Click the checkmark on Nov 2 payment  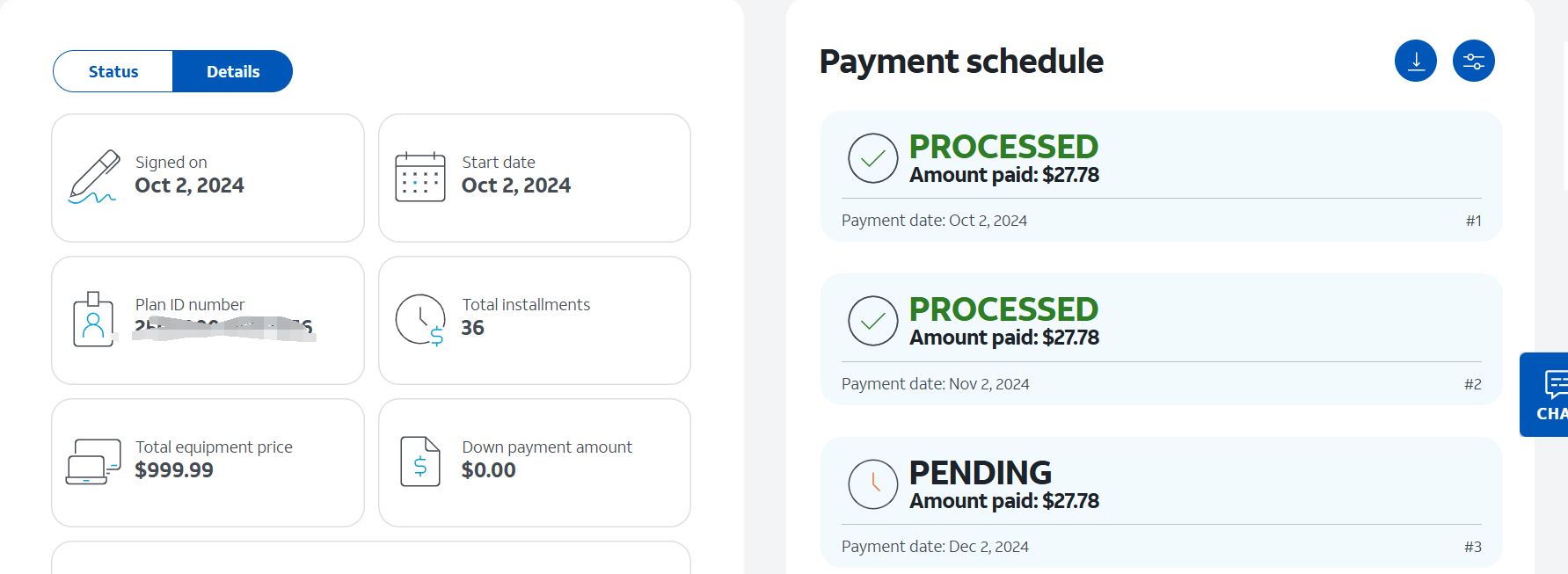pos(872,321)
